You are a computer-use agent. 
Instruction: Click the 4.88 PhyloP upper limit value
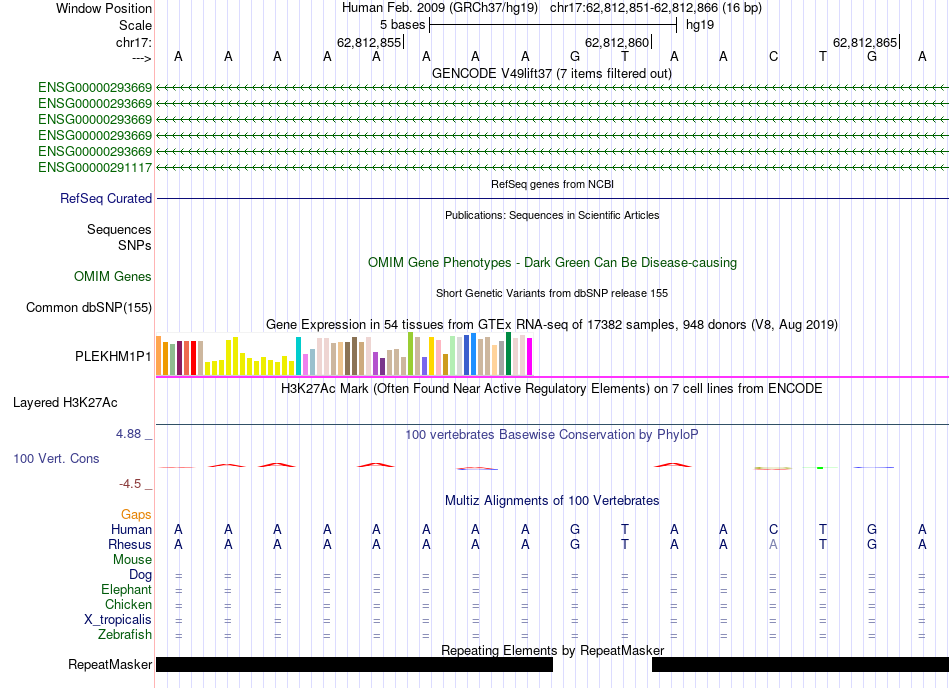tap(128, 434)
